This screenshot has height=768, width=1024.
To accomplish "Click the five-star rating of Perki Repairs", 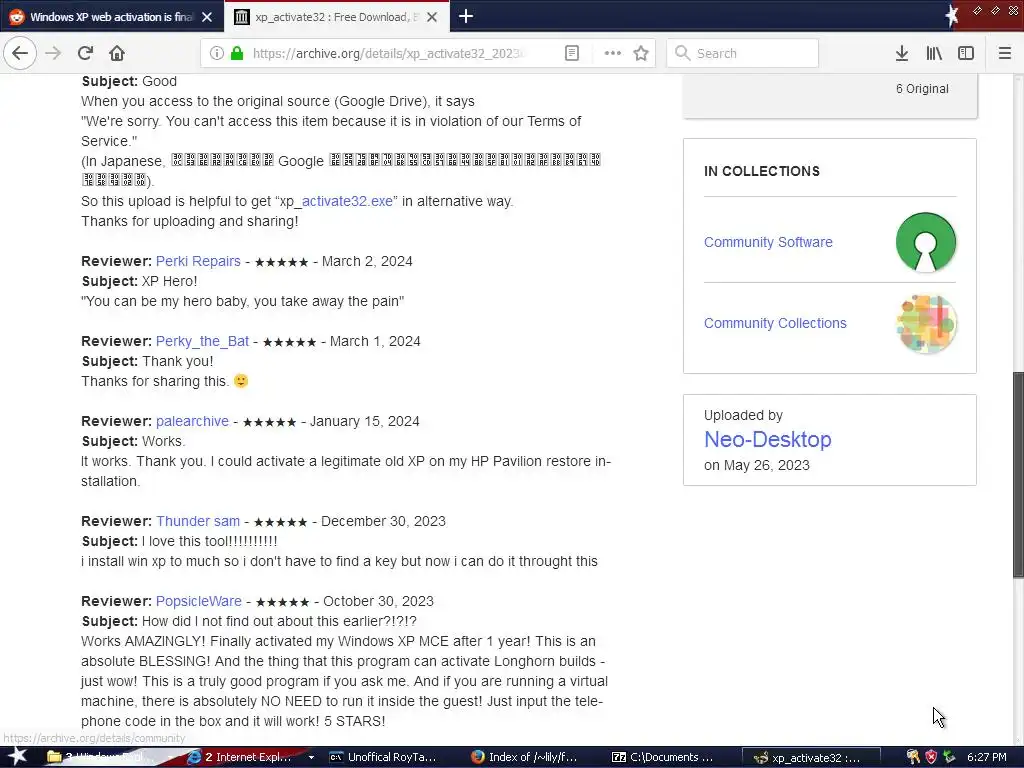I will tap(281, 262).
